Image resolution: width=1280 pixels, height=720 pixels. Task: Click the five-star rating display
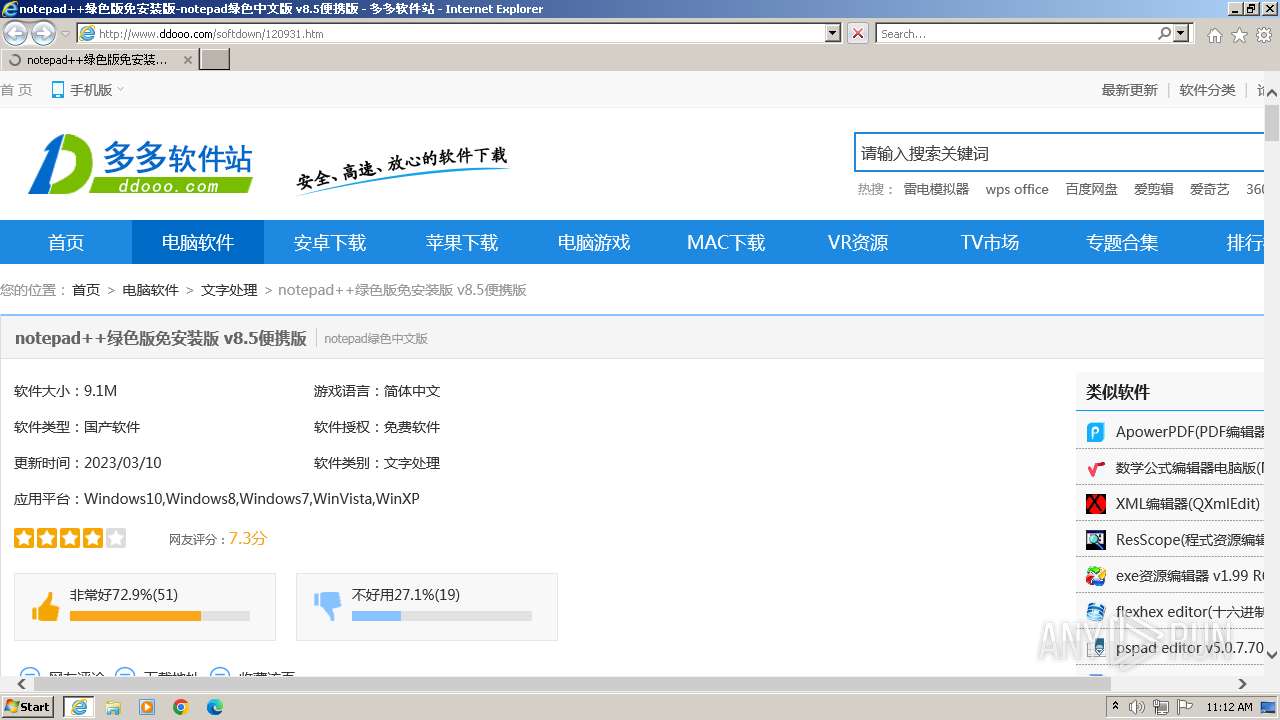(x=70, y=538)
